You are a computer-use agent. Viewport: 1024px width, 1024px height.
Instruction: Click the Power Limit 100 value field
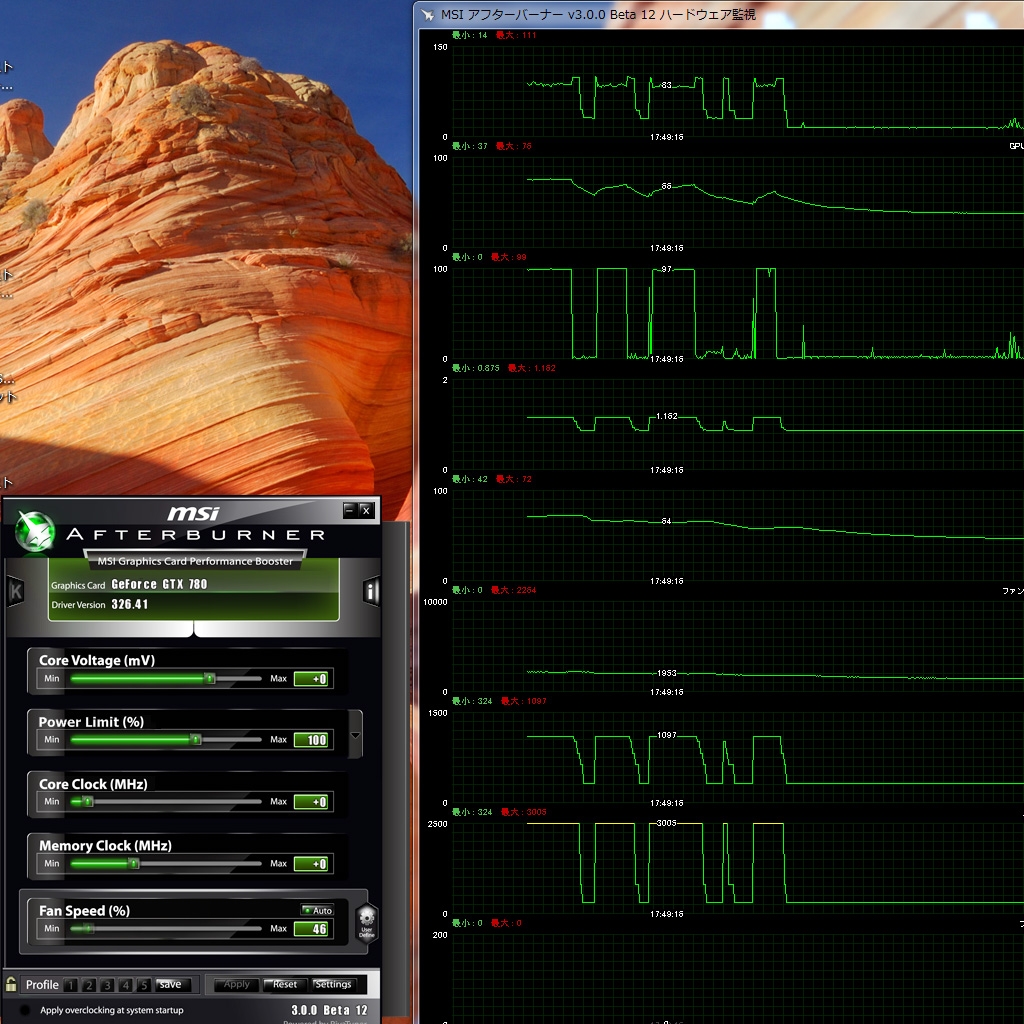point(313,739)
